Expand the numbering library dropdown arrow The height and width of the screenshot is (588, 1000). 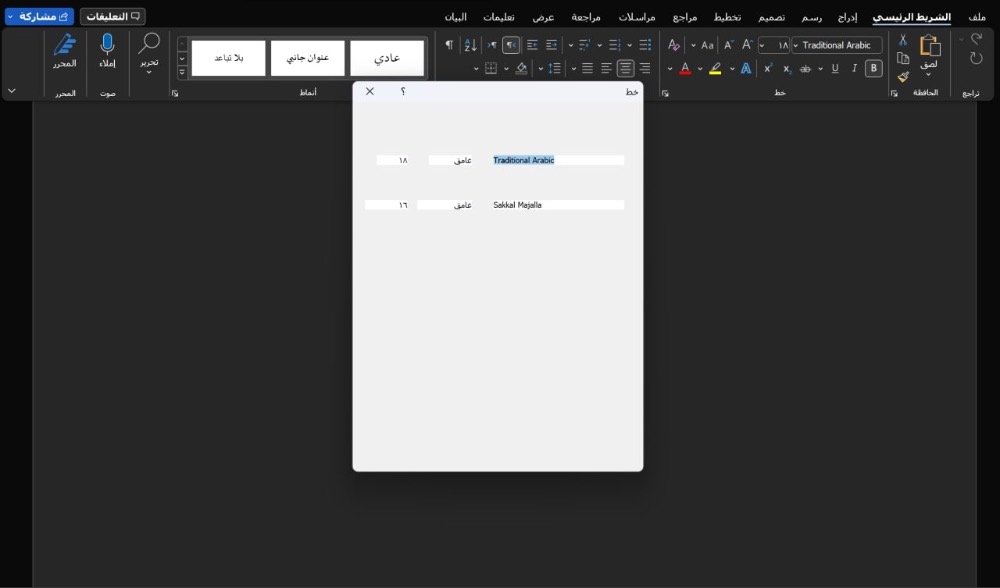click(599, 45)
